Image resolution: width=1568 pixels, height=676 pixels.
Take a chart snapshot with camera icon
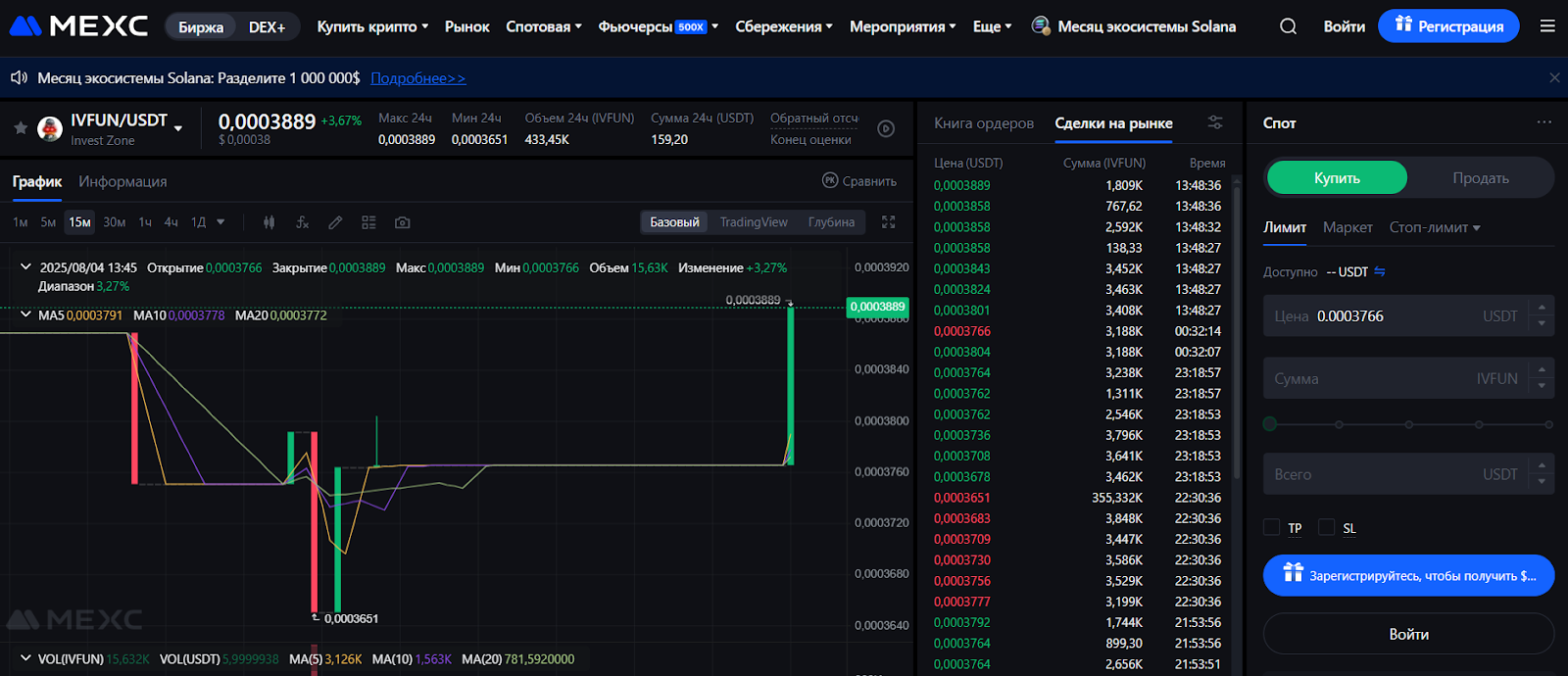402,222
